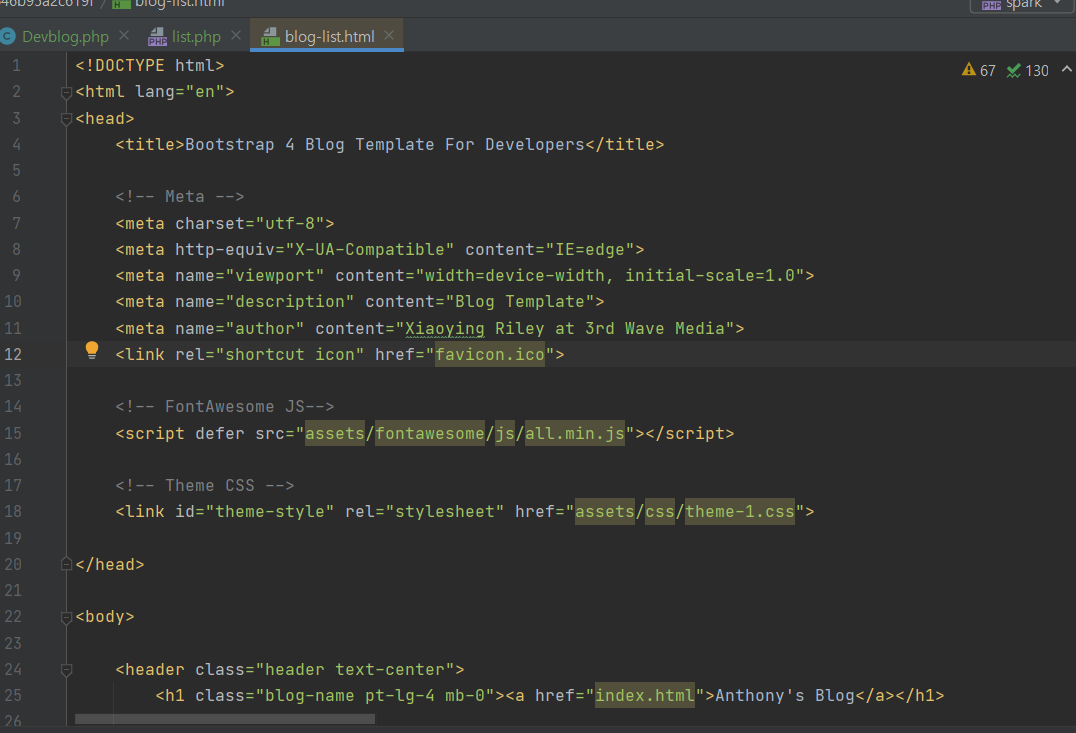Click the X-UA-Compatible attribute value

[370, 249]
